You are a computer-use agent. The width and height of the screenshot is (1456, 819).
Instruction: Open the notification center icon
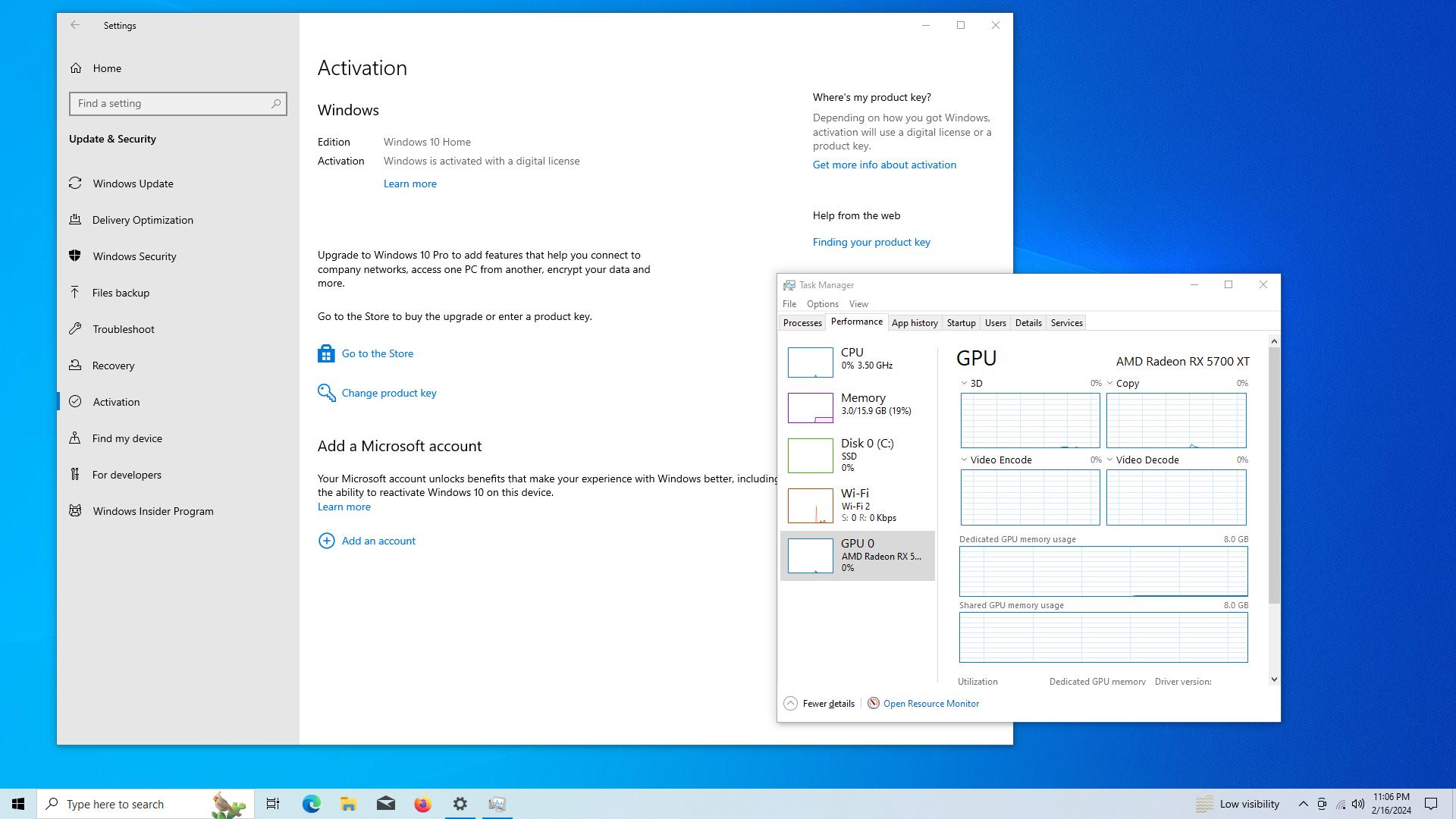[x=1431, y=804]
